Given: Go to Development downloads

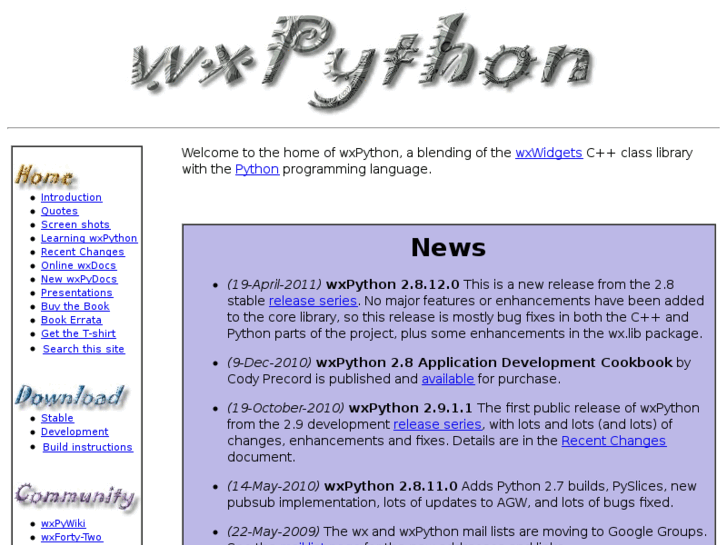Looking at the screenshot, I should click(75, 431).
